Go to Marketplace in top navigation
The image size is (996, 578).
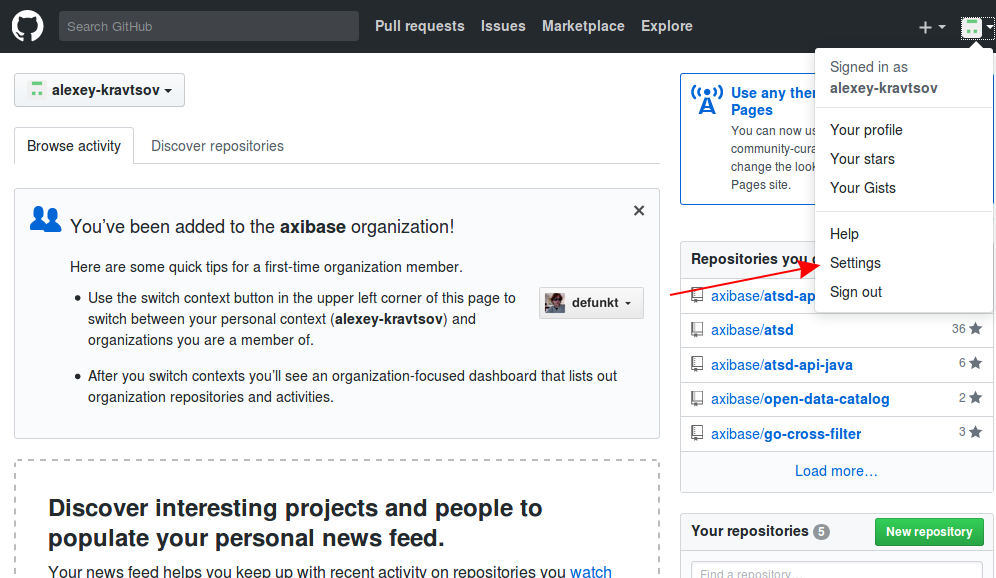point(583,26)
